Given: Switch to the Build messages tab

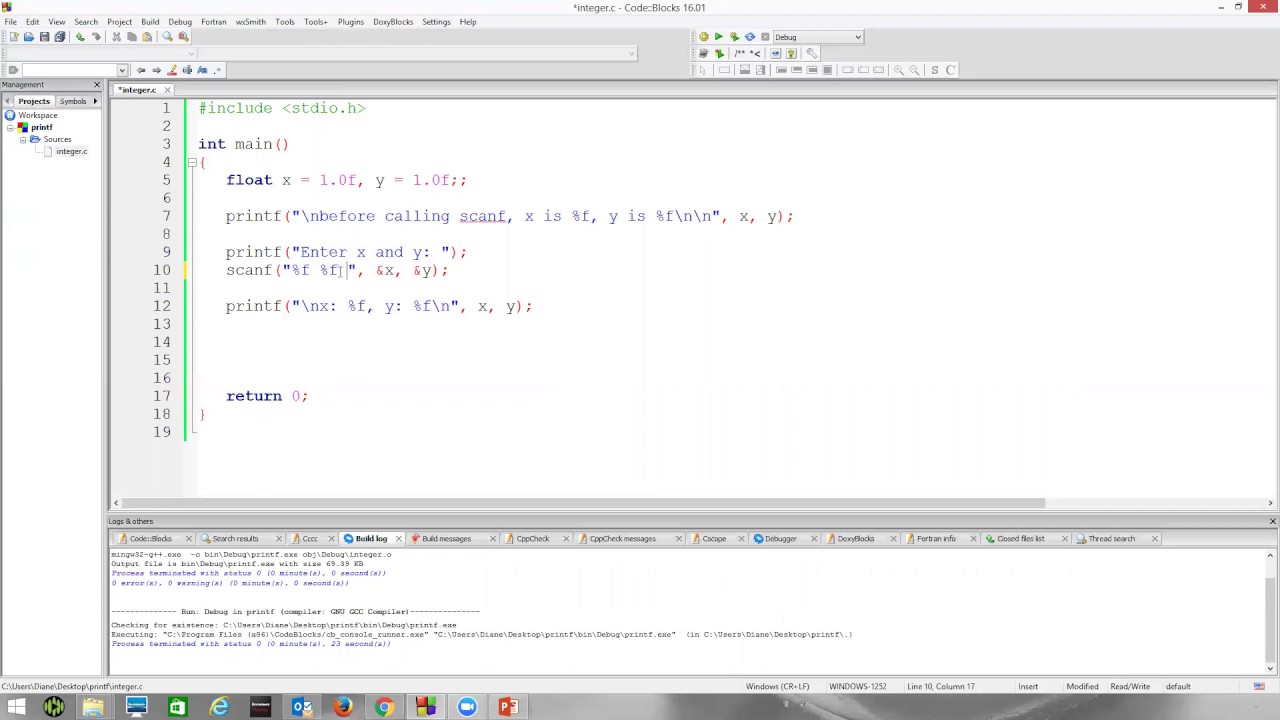Looking at the screenshot, I should tap(446, 539).
